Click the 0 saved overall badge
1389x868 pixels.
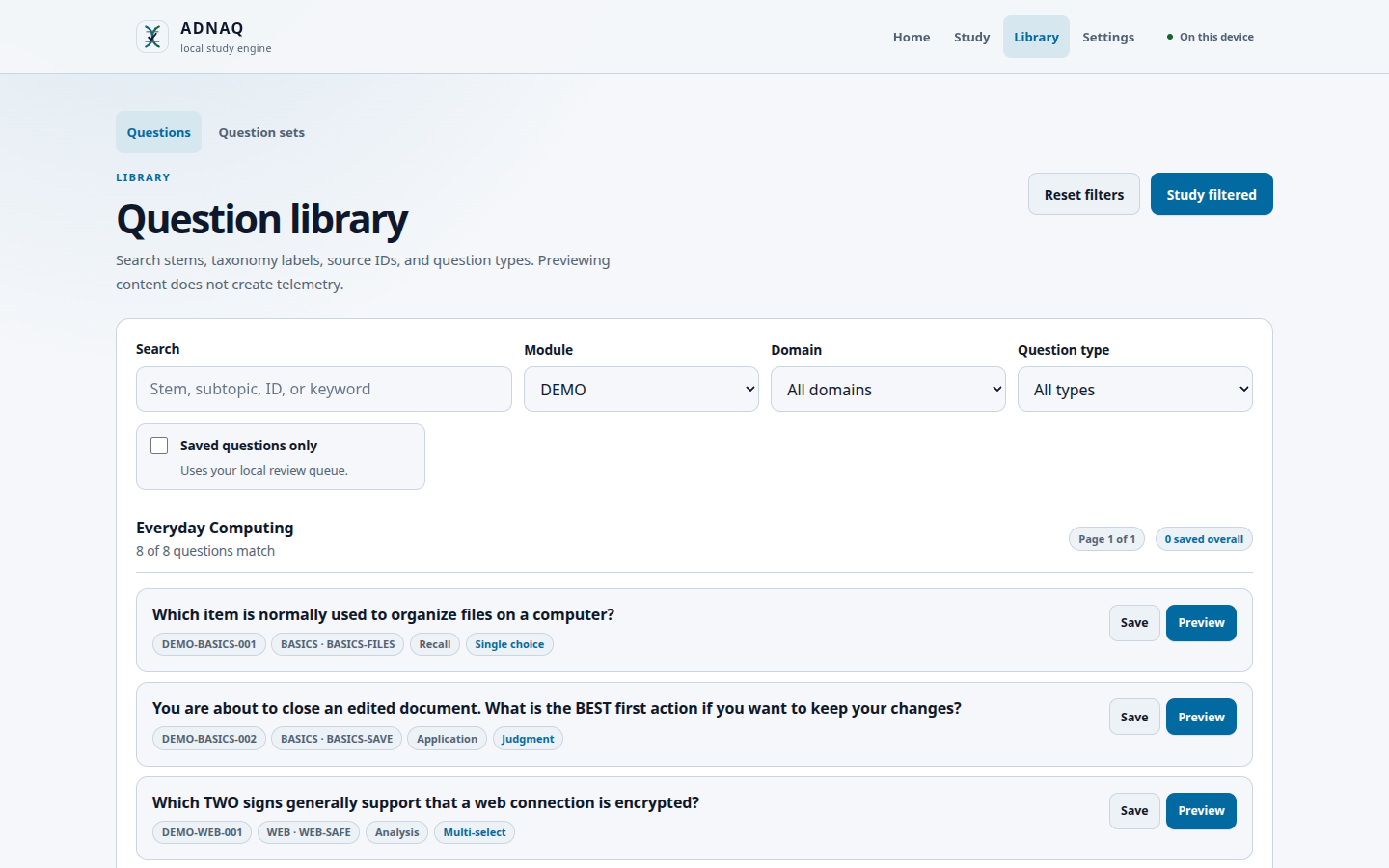pyautogui.click(x=1204, y=539)
